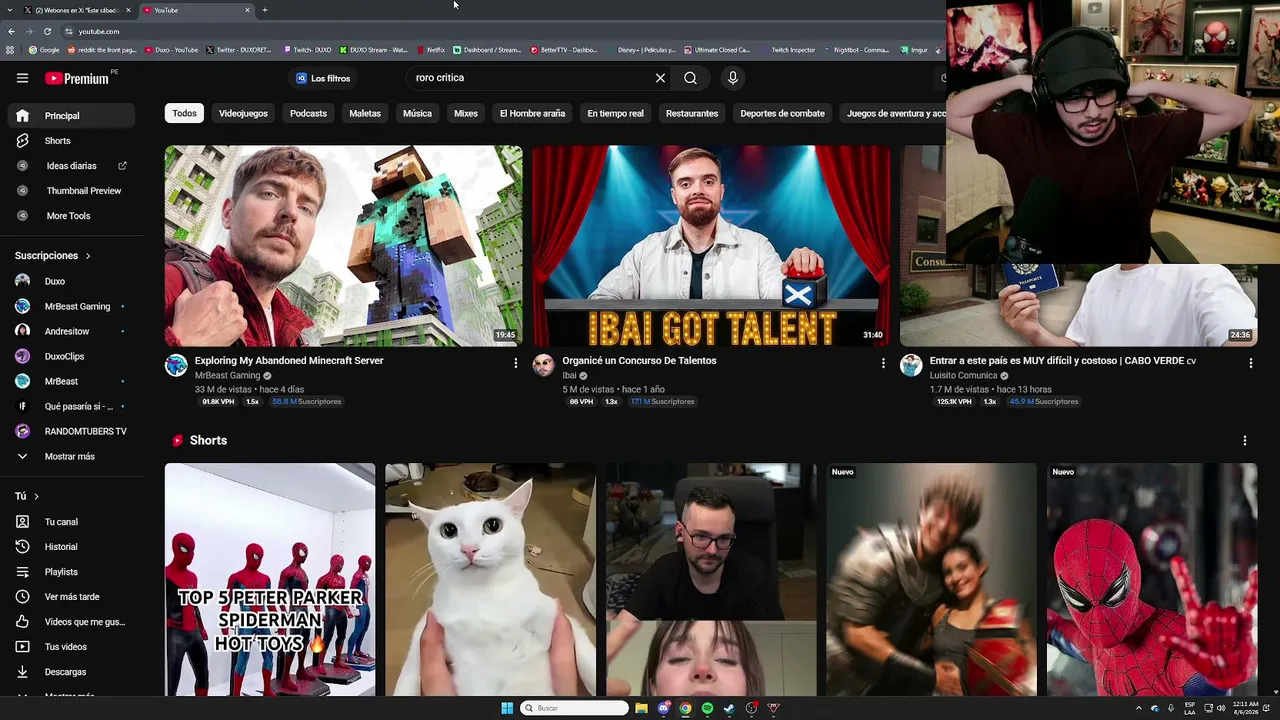Expand Mostrar más subscriptions

pyautogui.click(x=70, y=456)
